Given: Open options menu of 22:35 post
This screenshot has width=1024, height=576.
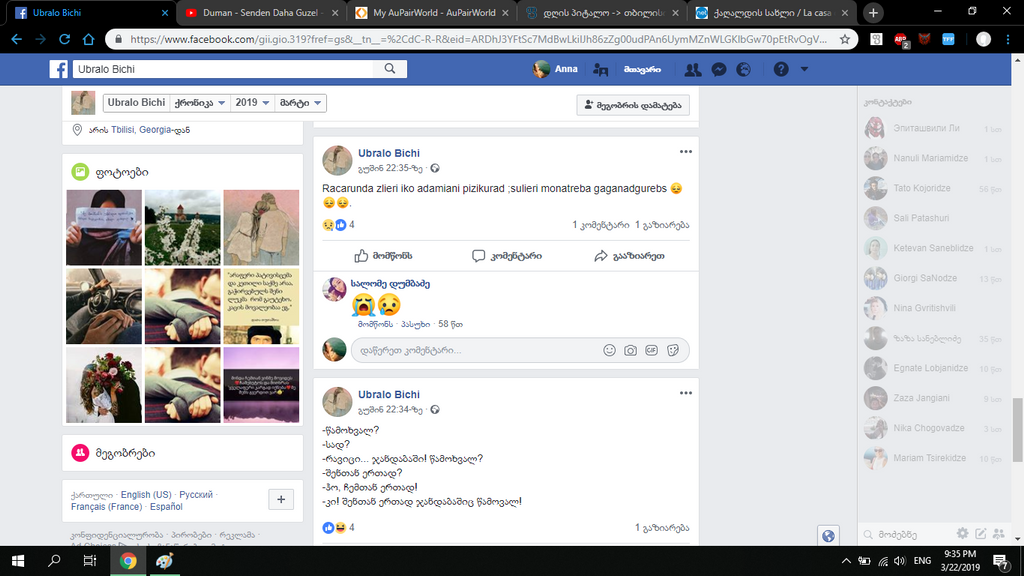Looking at the screenshot, I should coord(685,152).
